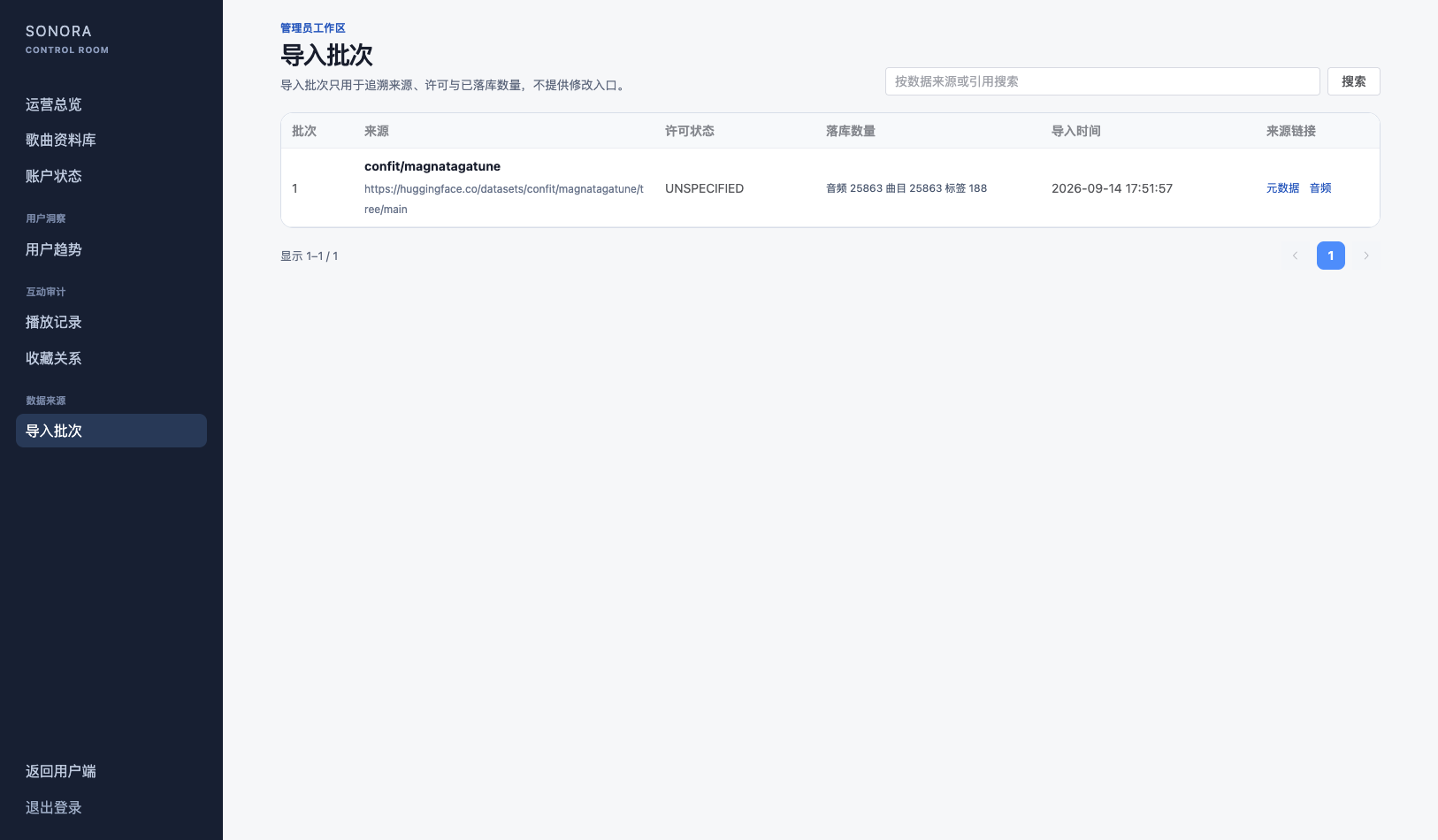Select page 1 in pagination
The width and height of the screenshot is (1438, 840).
(1330, 256)
